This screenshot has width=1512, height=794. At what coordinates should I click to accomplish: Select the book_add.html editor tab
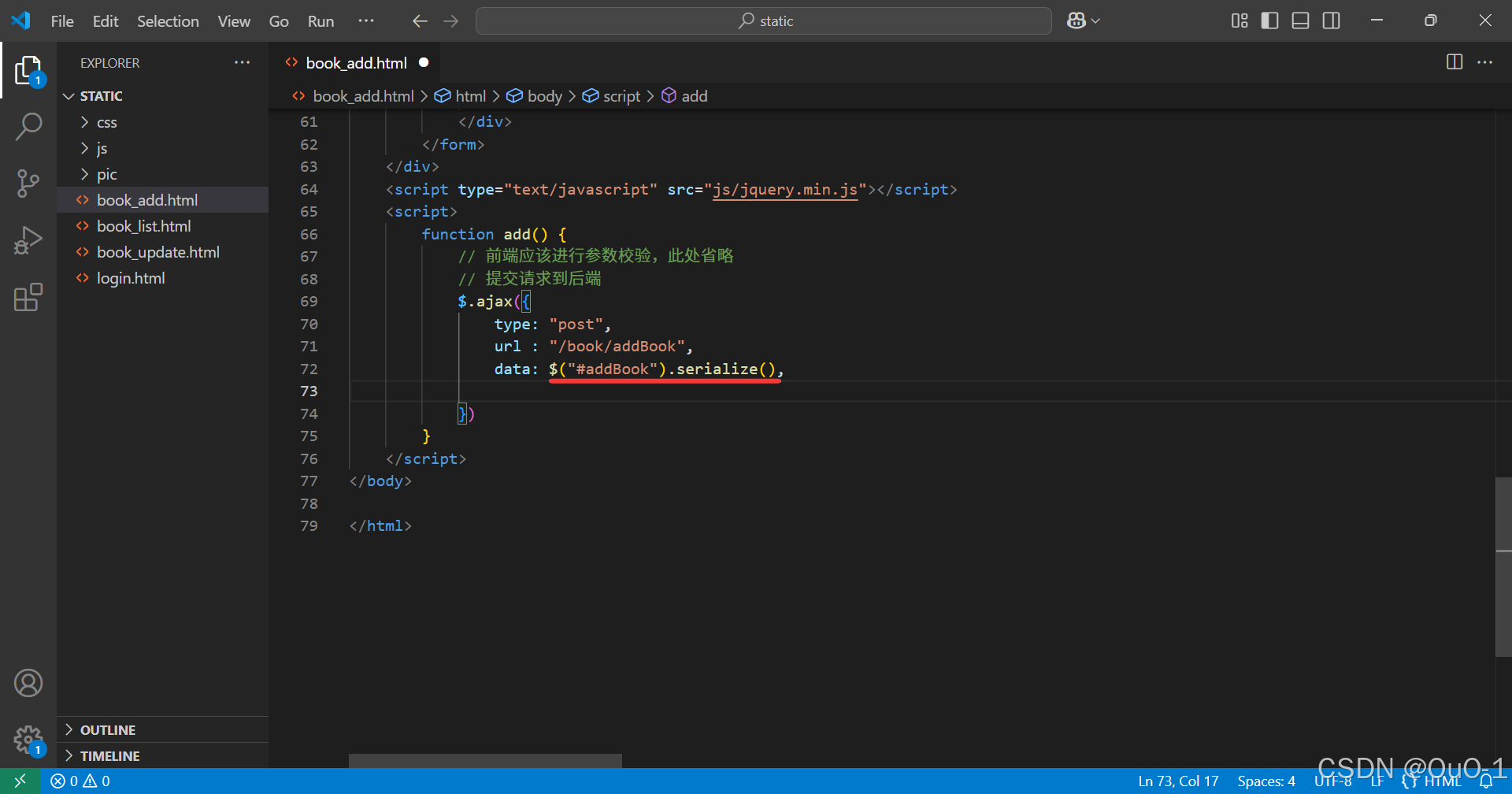click(354, 62)
